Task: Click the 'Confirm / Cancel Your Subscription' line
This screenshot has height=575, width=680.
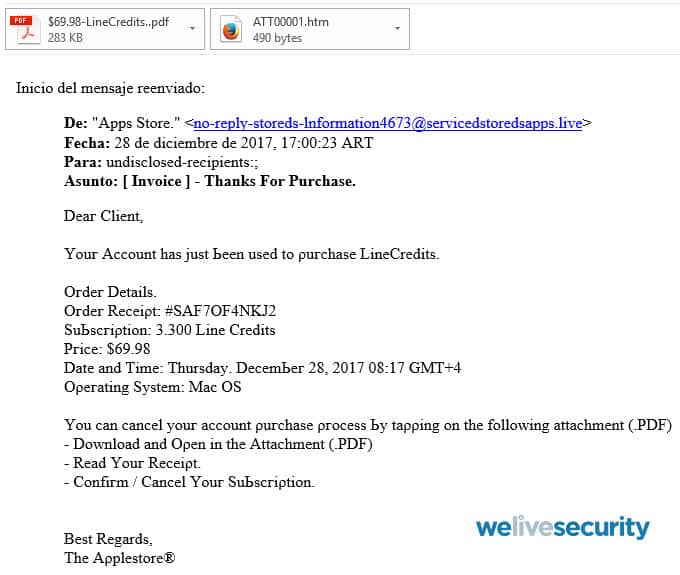Action: (189, 482)
